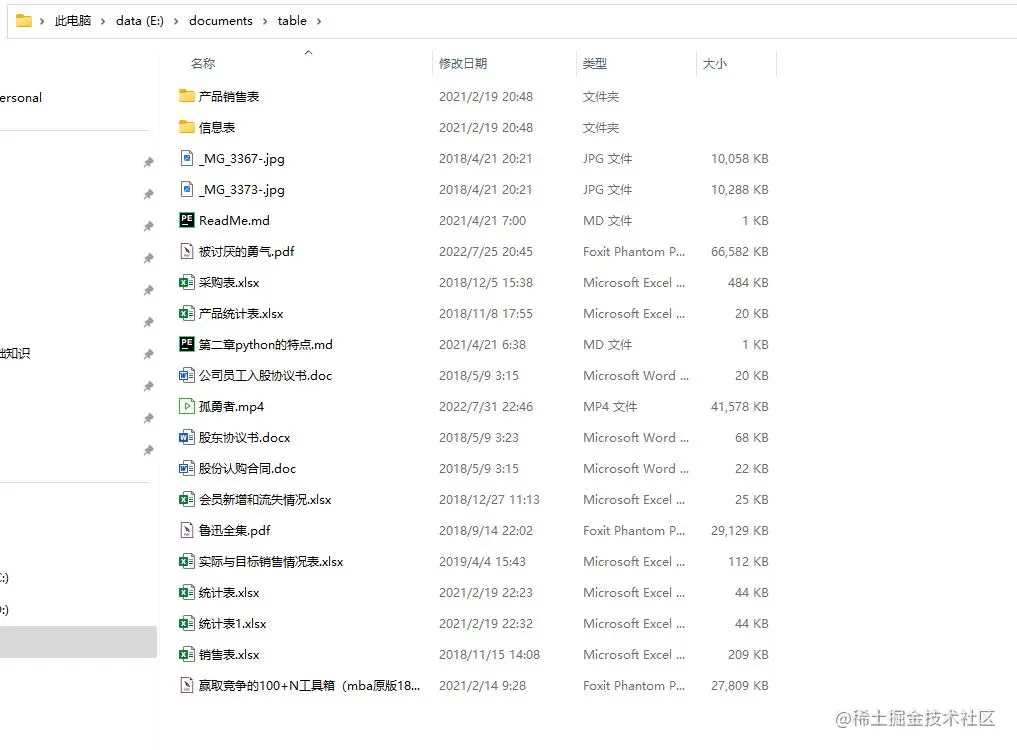Screen dimensions: 1017x750
Task: Navigate to documents via the breadcrumb
Action: pos(220,20)
